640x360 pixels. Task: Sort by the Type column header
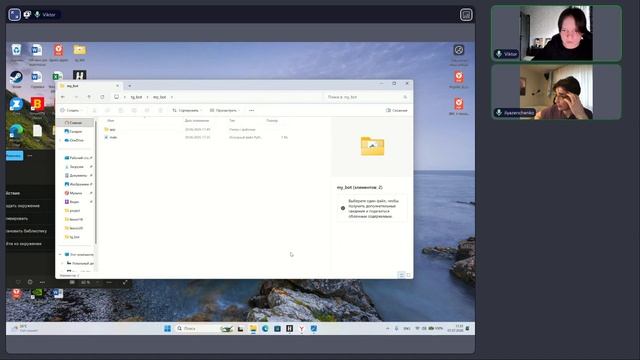pos(232,121)
